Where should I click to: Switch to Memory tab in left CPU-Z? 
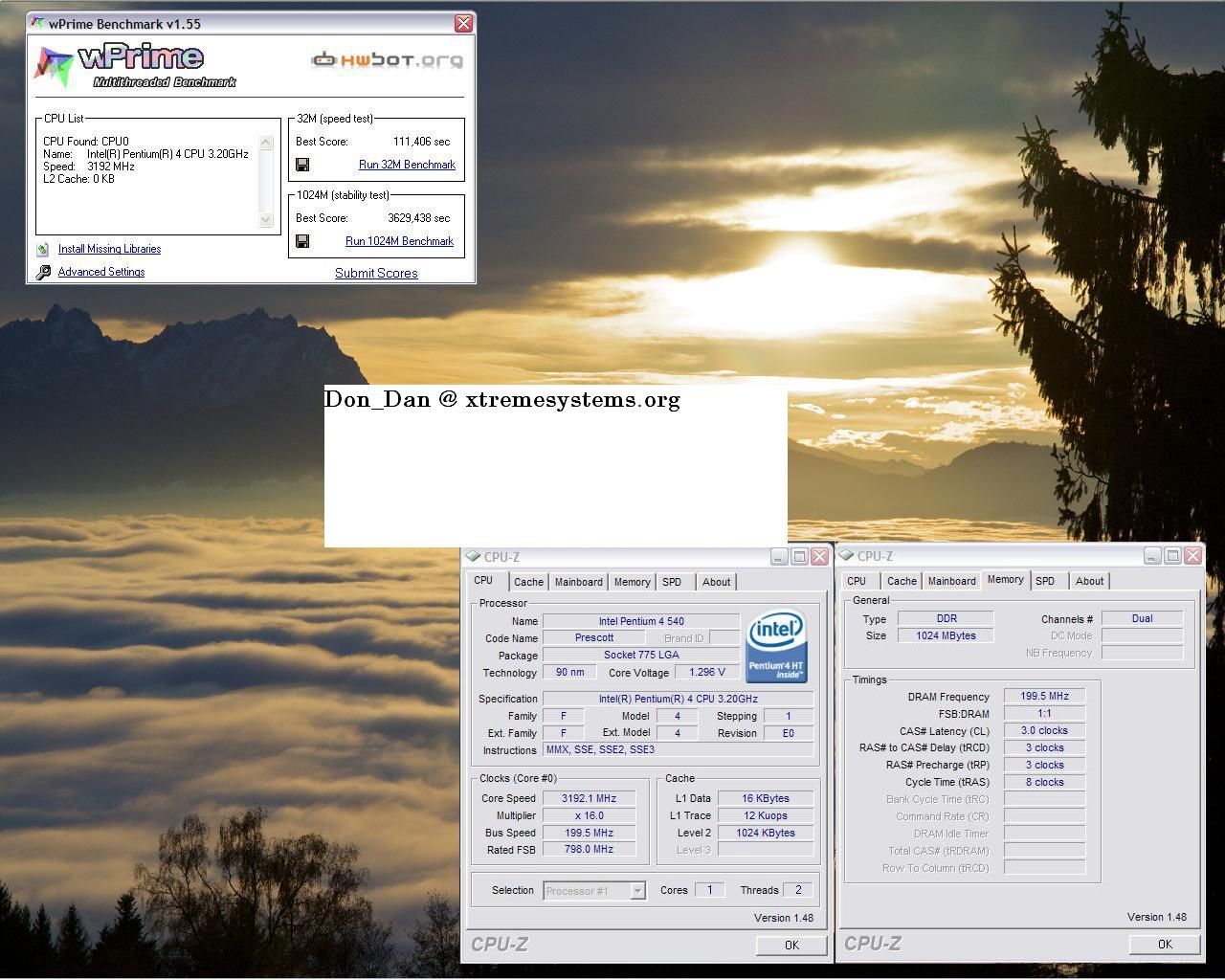coord(632,582)
